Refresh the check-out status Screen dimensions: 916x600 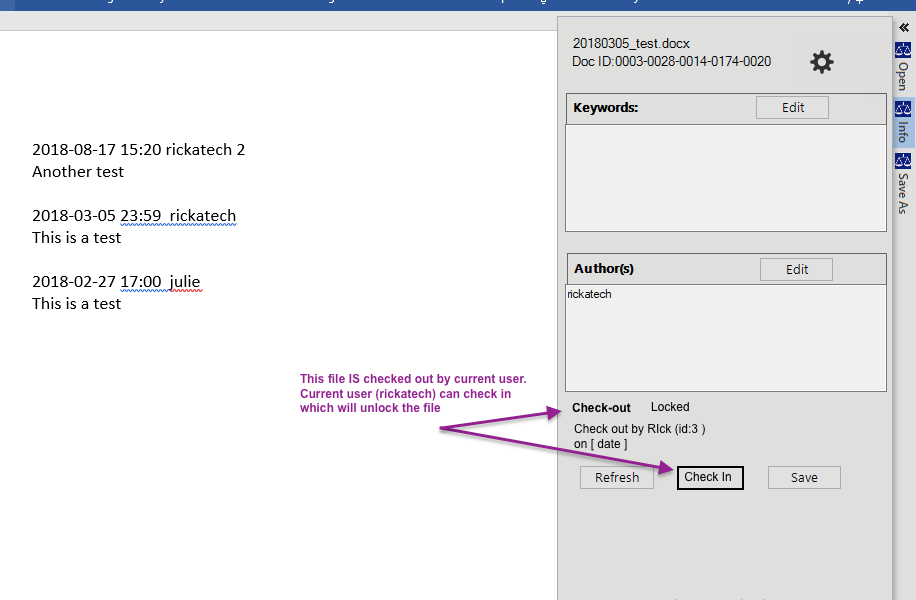(617, 477)
